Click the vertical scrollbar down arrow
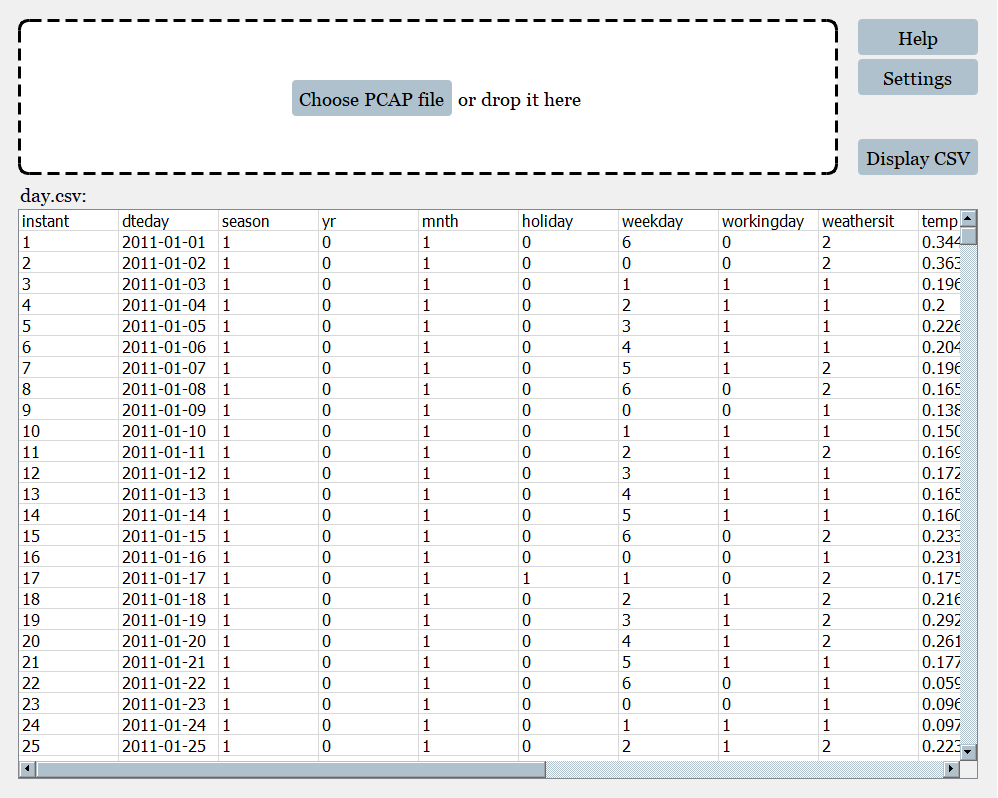Image resolution: width=998 pixels, height=798 pixels. [968, 751]
